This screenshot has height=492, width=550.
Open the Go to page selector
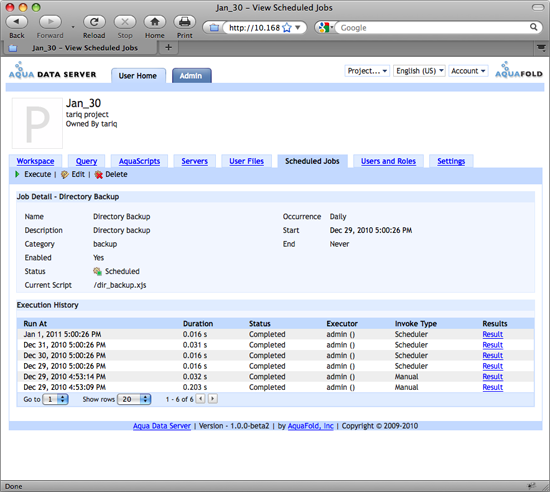(x=55, y=399)
